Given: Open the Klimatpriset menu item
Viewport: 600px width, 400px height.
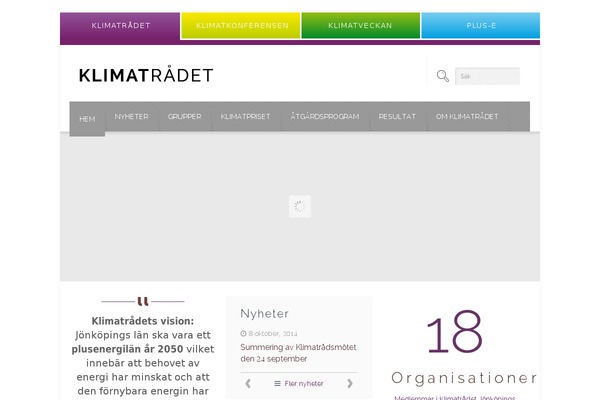Looking at the screenshot, I should pos(245,116).
